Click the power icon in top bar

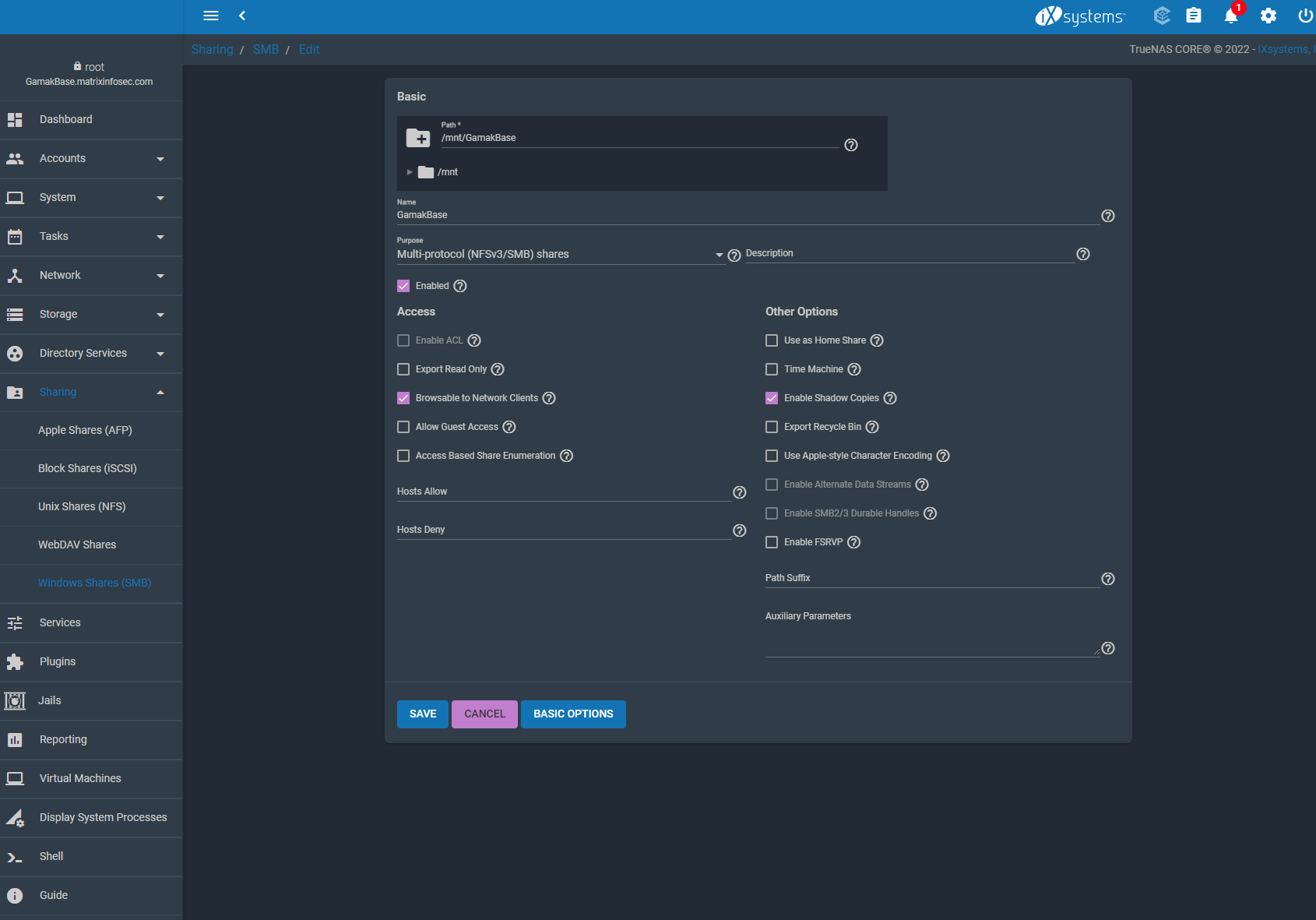(x=1305, y=16)
